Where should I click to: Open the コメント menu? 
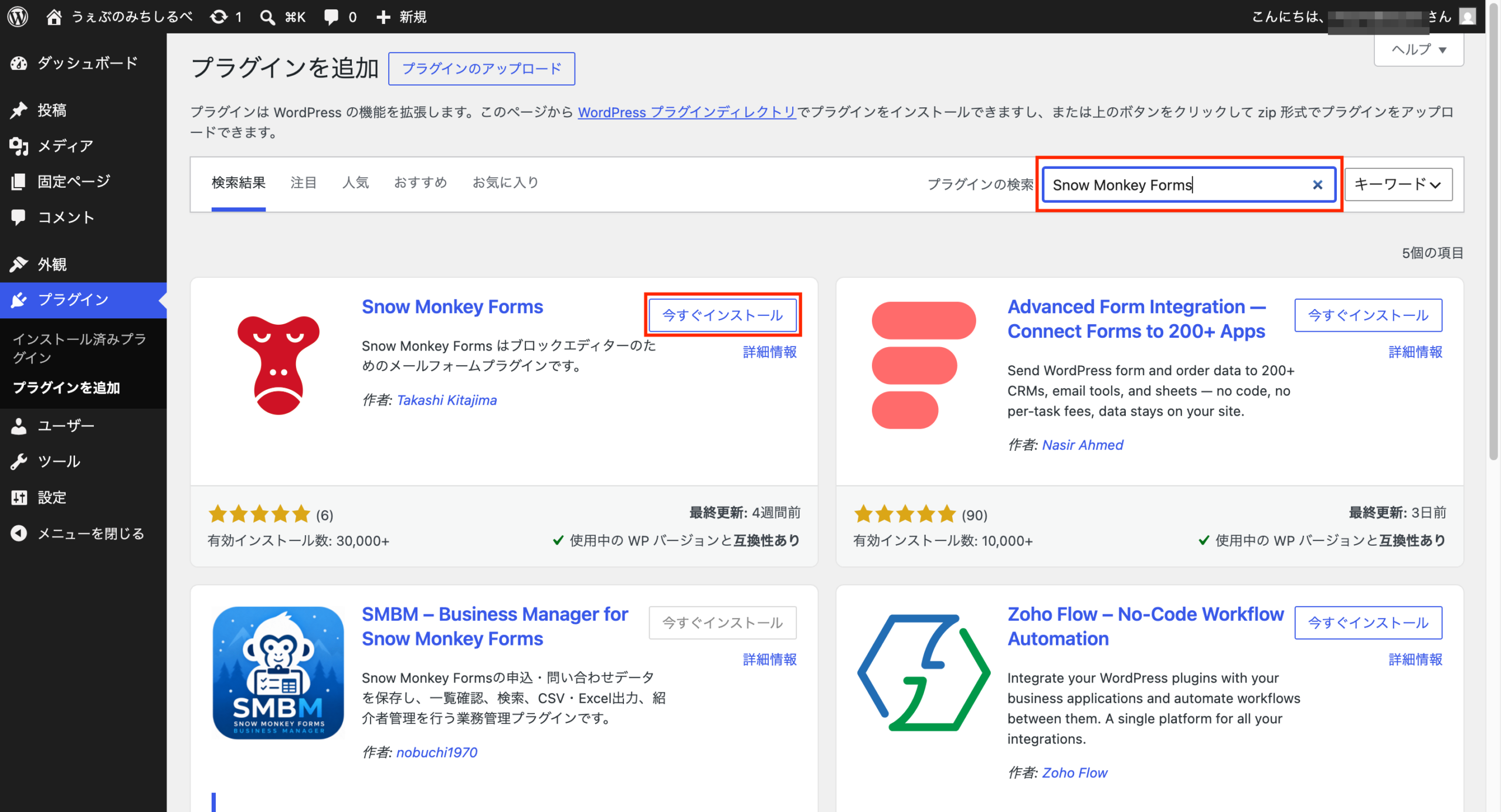point(83,218)
